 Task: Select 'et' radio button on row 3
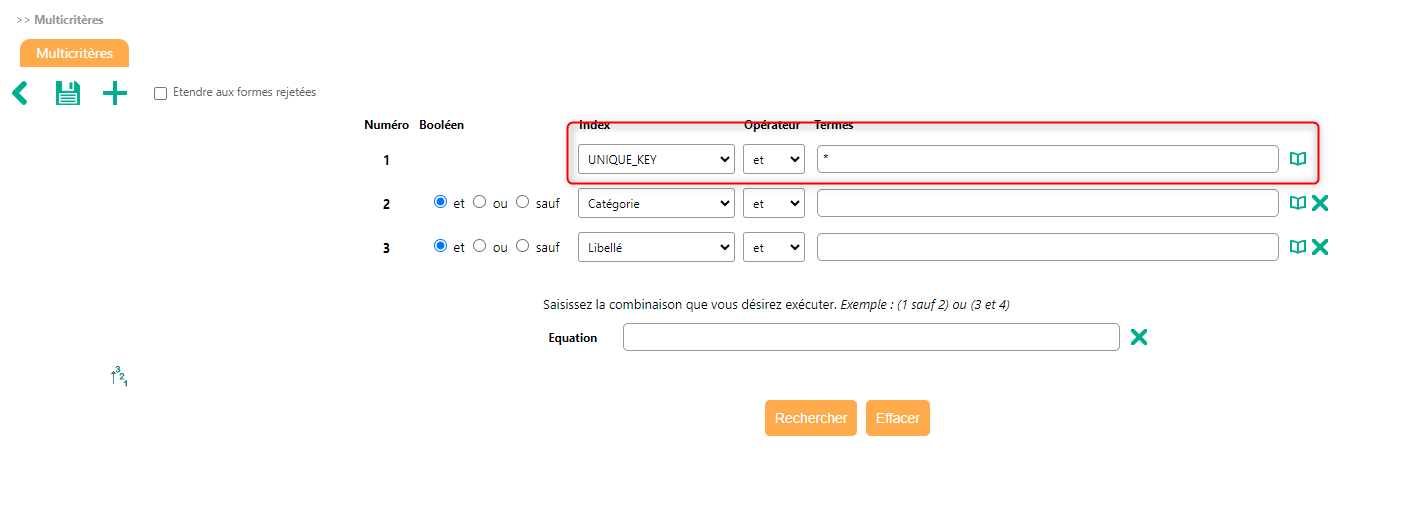click(x=440, y=246)
